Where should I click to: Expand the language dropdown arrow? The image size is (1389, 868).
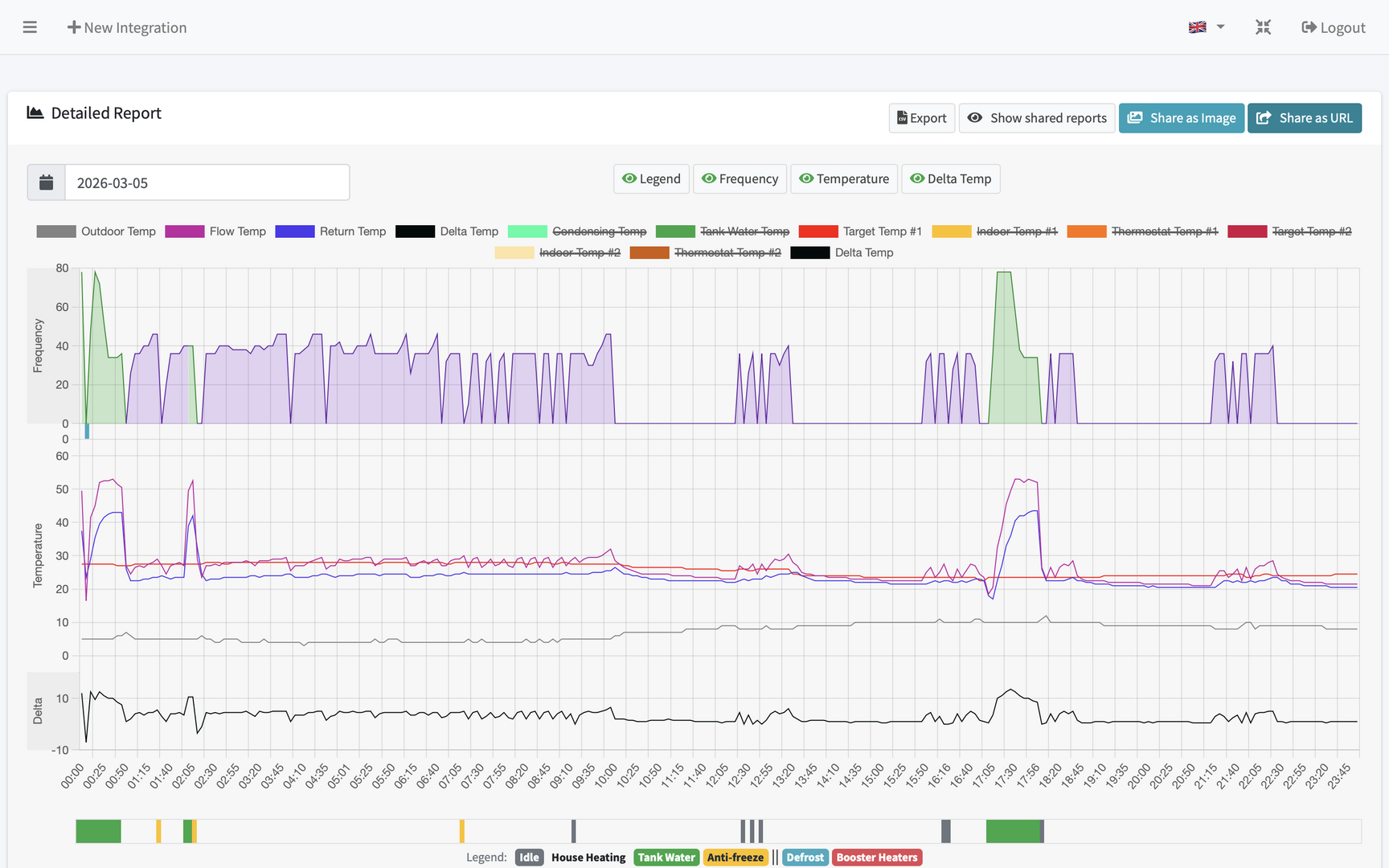click(1220, 27)
